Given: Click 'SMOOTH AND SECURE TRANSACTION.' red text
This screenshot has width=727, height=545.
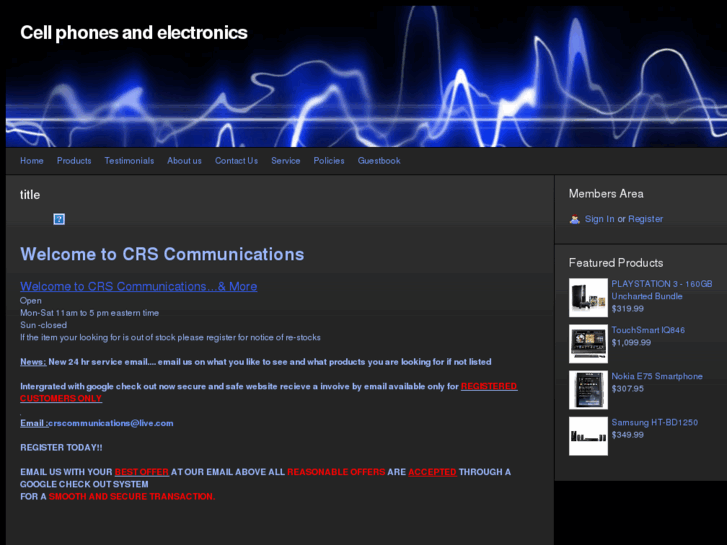Looking at the screenshot, I should click(132, 496).
